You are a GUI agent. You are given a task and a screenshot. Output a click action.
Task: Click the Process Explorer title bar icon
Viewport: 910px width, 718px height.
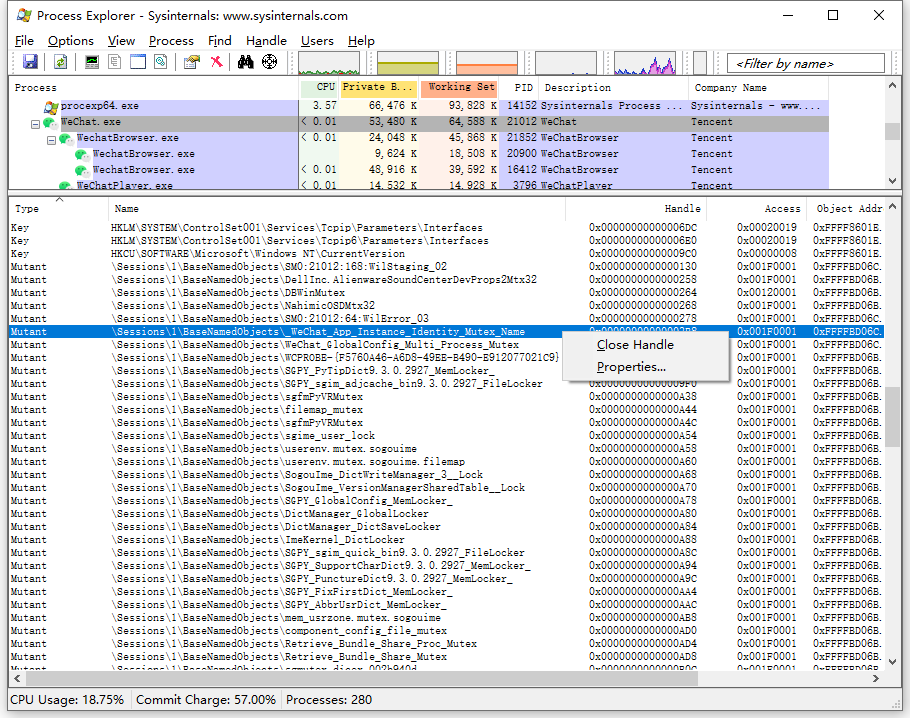(x=24, y=15)
